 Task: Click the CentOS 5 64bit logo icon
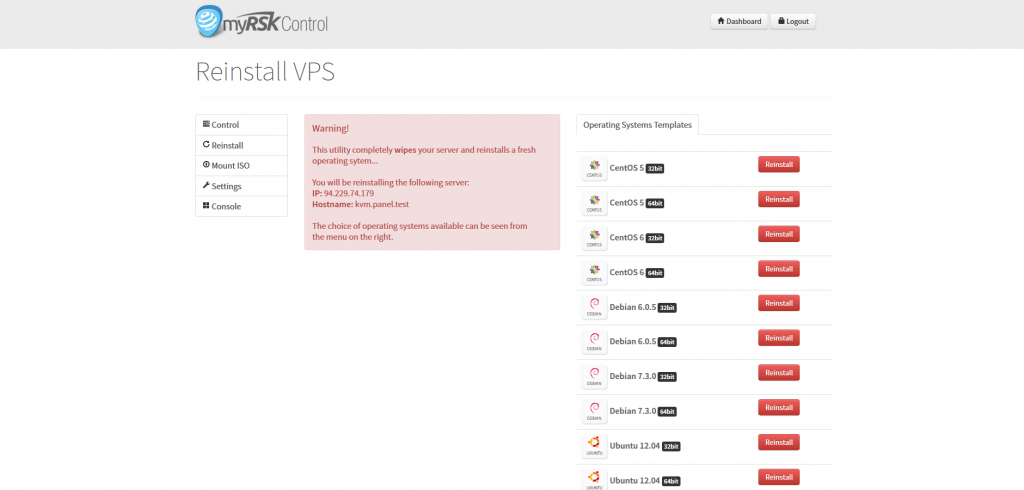pos(594,203)
